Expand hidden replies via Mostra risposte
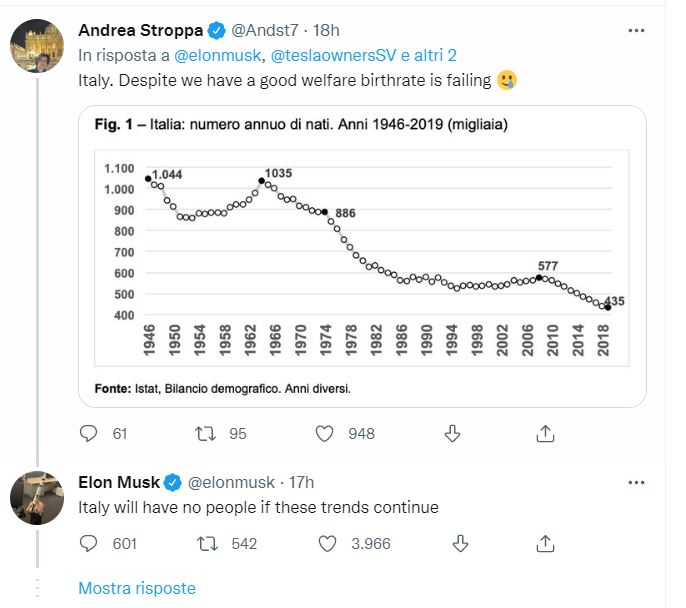The height and width of the screenshot is (608, 686). pos(137,588)
